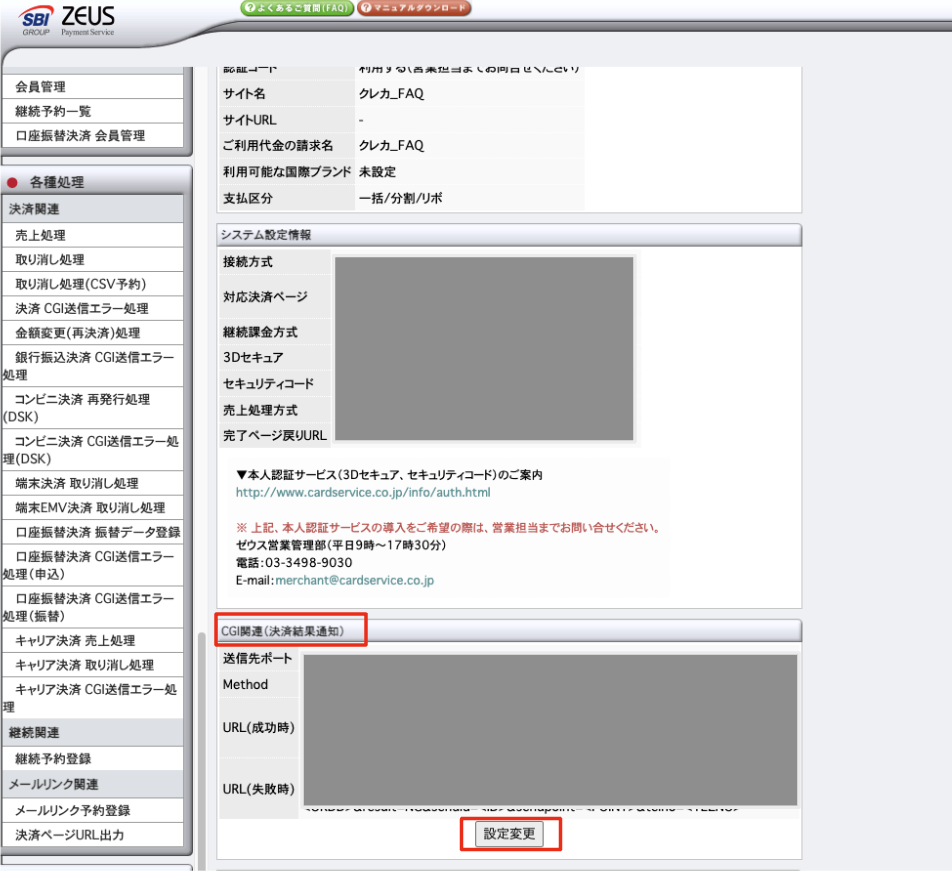Click the 継続関連 group heading
The width and height of the screenshot is (952, 875).
93,732
